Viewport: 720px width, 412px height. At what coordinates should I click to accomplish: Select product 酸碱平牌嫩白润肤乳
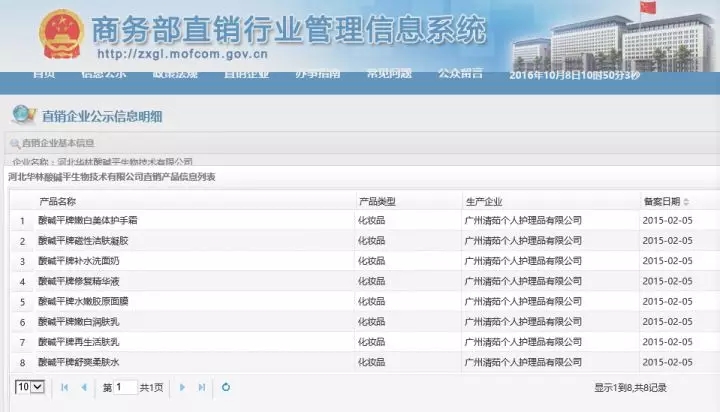click(x=79, y=322)
